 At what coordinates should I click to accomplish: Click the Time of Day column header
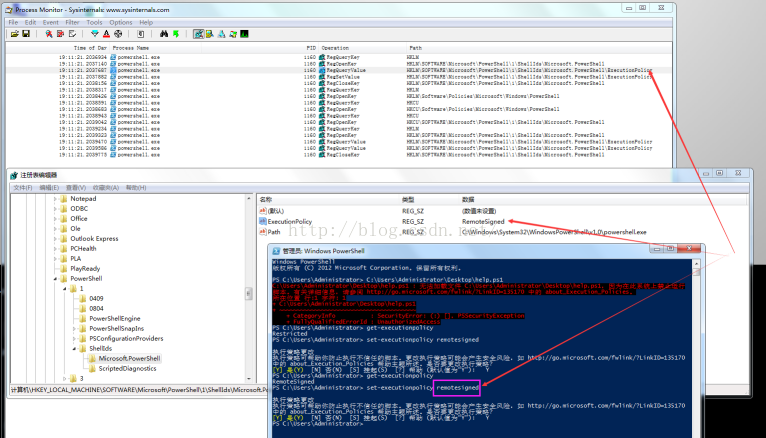[90, 48]
